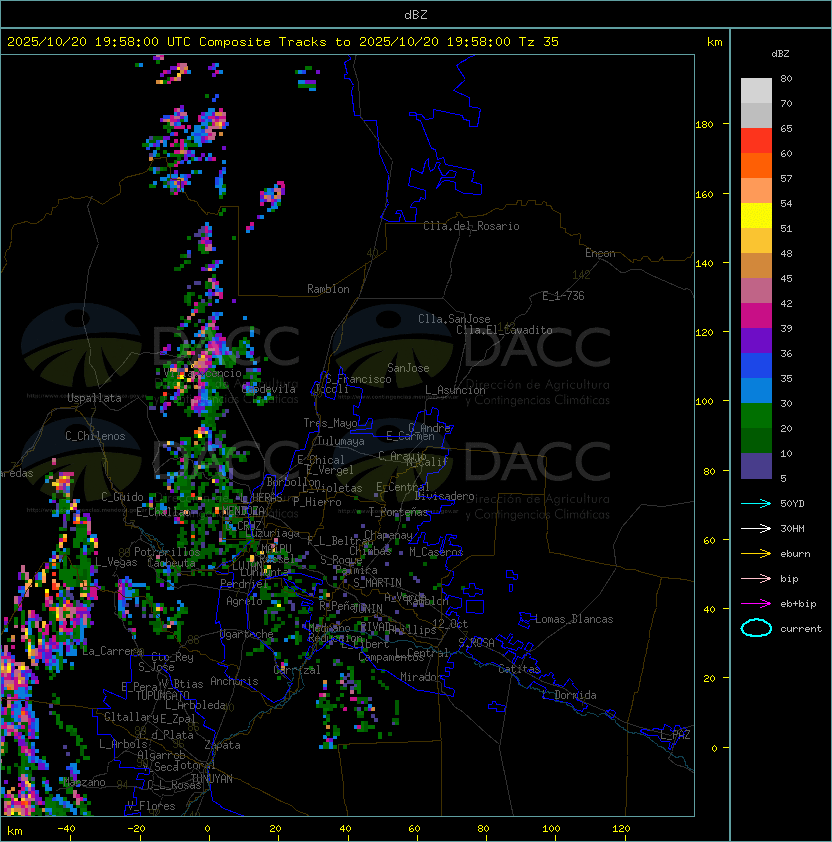Click the '120' km tick on bottom axis
Image resolution: width=832 pixels, height=842 pixels.
pos(621,829)
